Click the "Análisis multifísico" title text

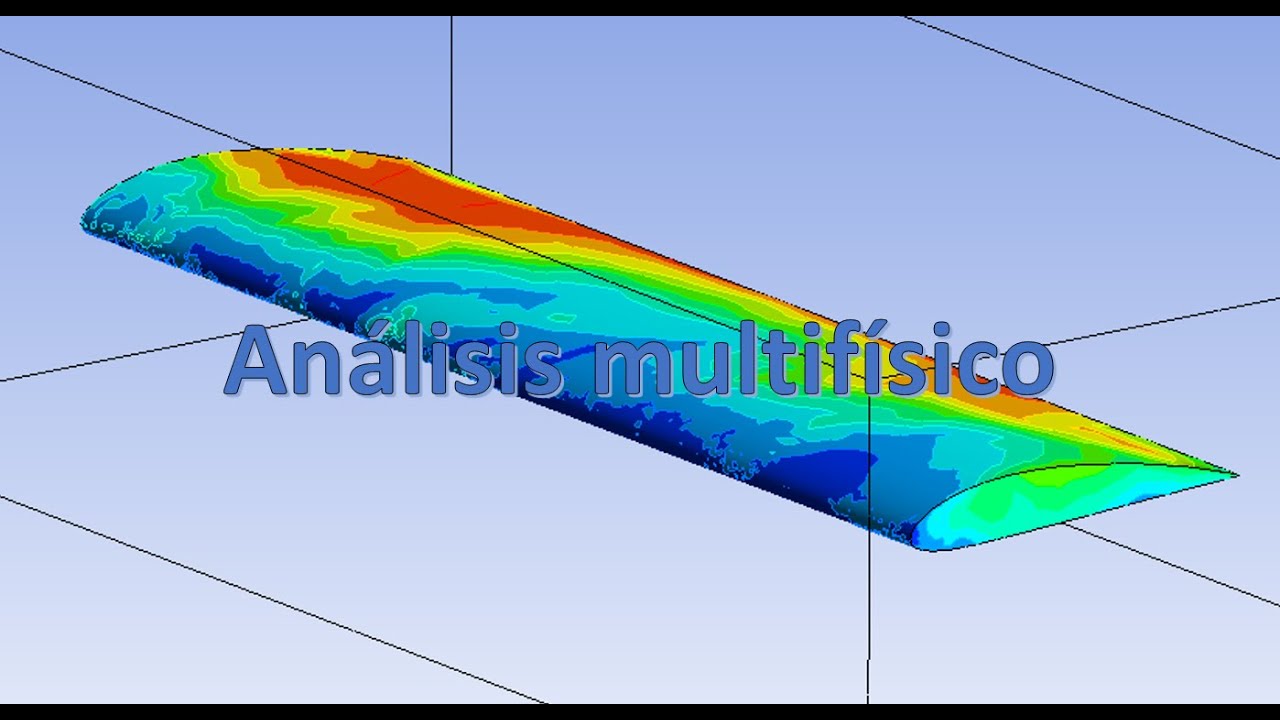point(639,360)
